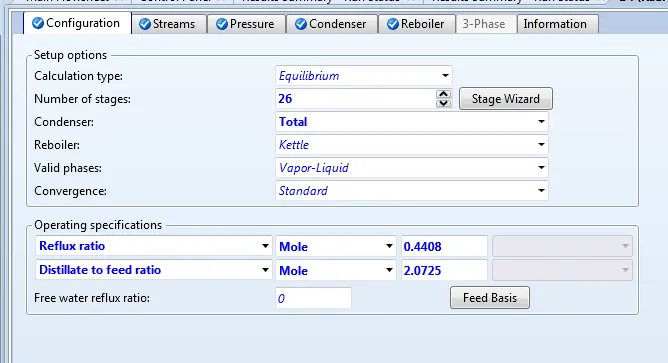Switch to the Pressure tab
The image size is (668, 363).
pyautogui.click(x=246, y=24)
